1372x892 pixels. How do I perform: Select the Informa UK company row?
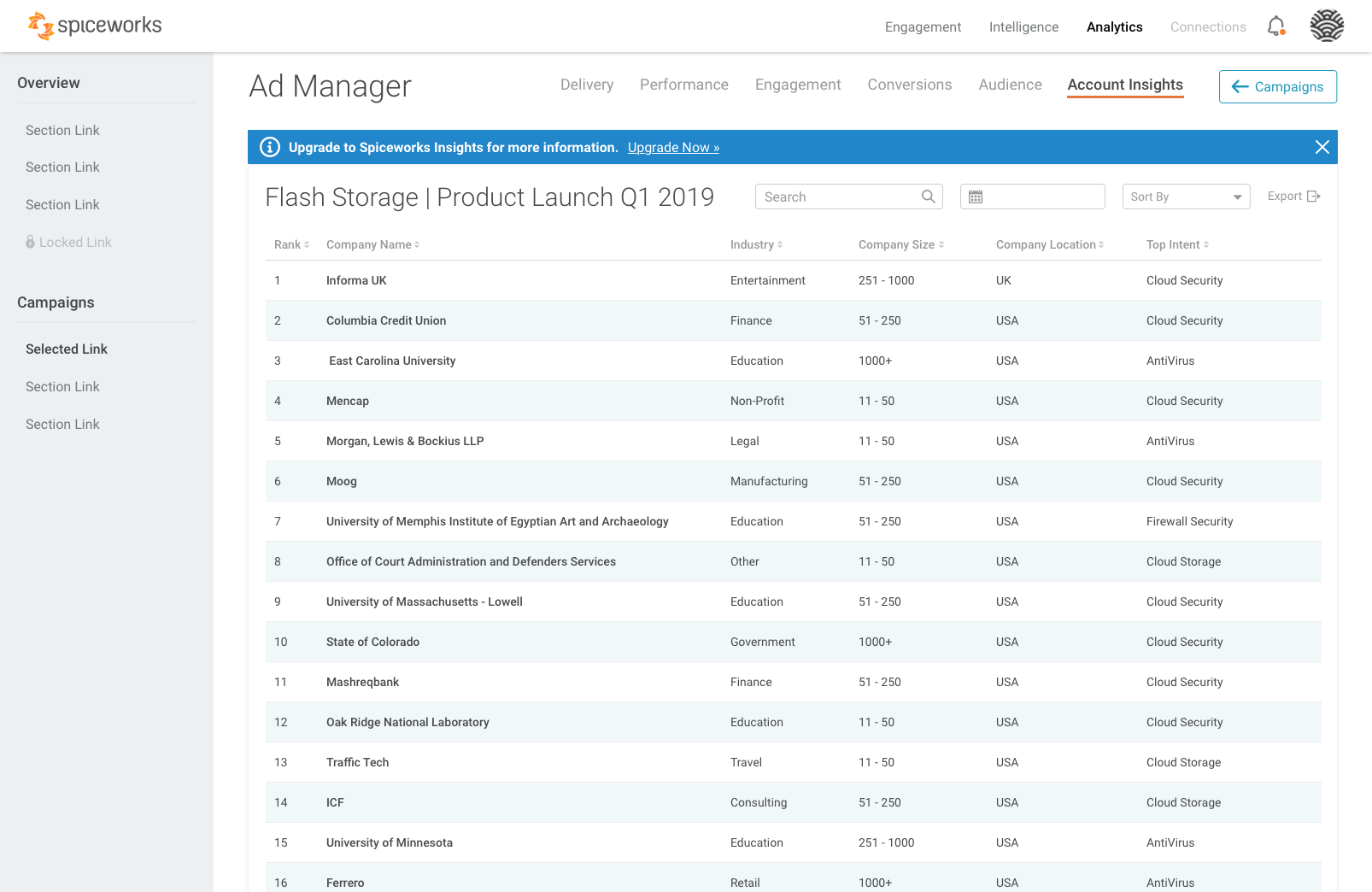point(793,280)
